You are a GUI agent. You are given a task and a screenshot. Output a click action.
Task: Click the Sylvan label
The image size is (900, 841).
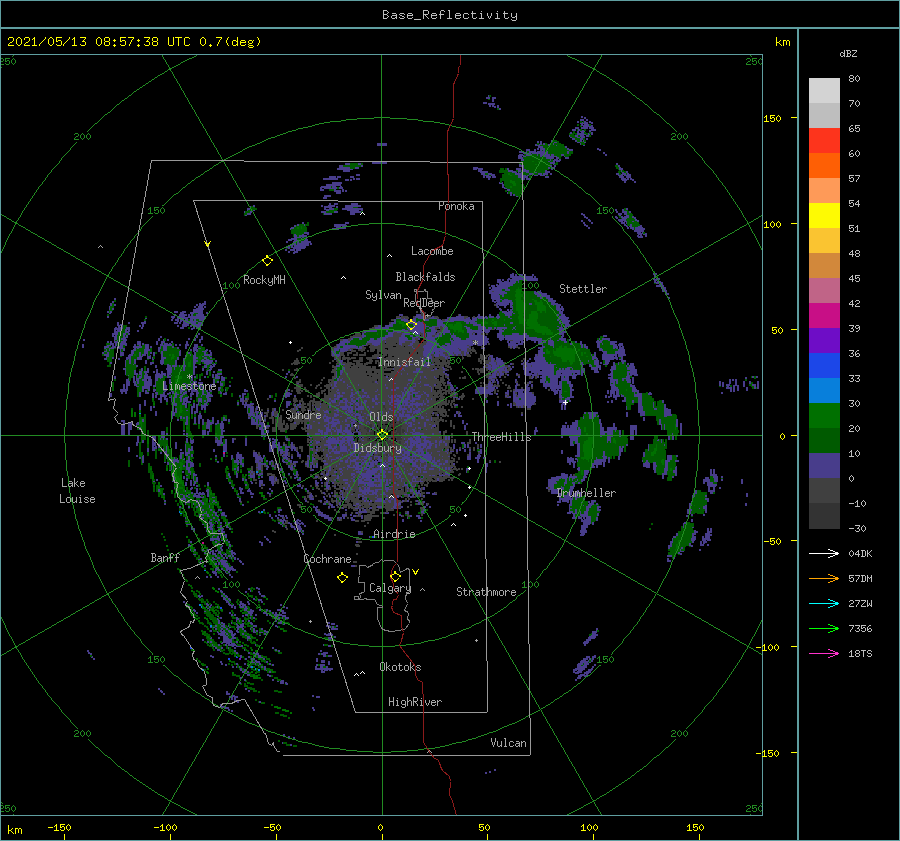click(x=383, y=295)
